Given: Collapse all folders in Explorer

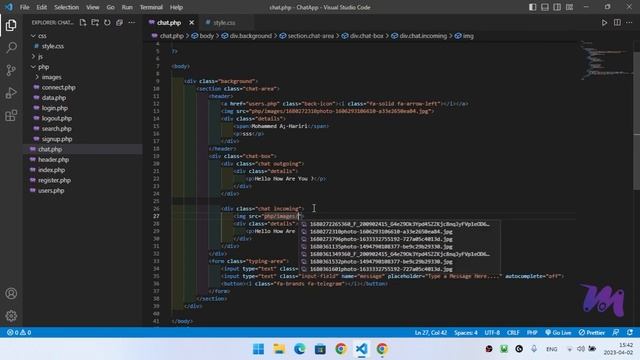Looking at the screenshot, I should pyautogui.click(x=119, y=22).
